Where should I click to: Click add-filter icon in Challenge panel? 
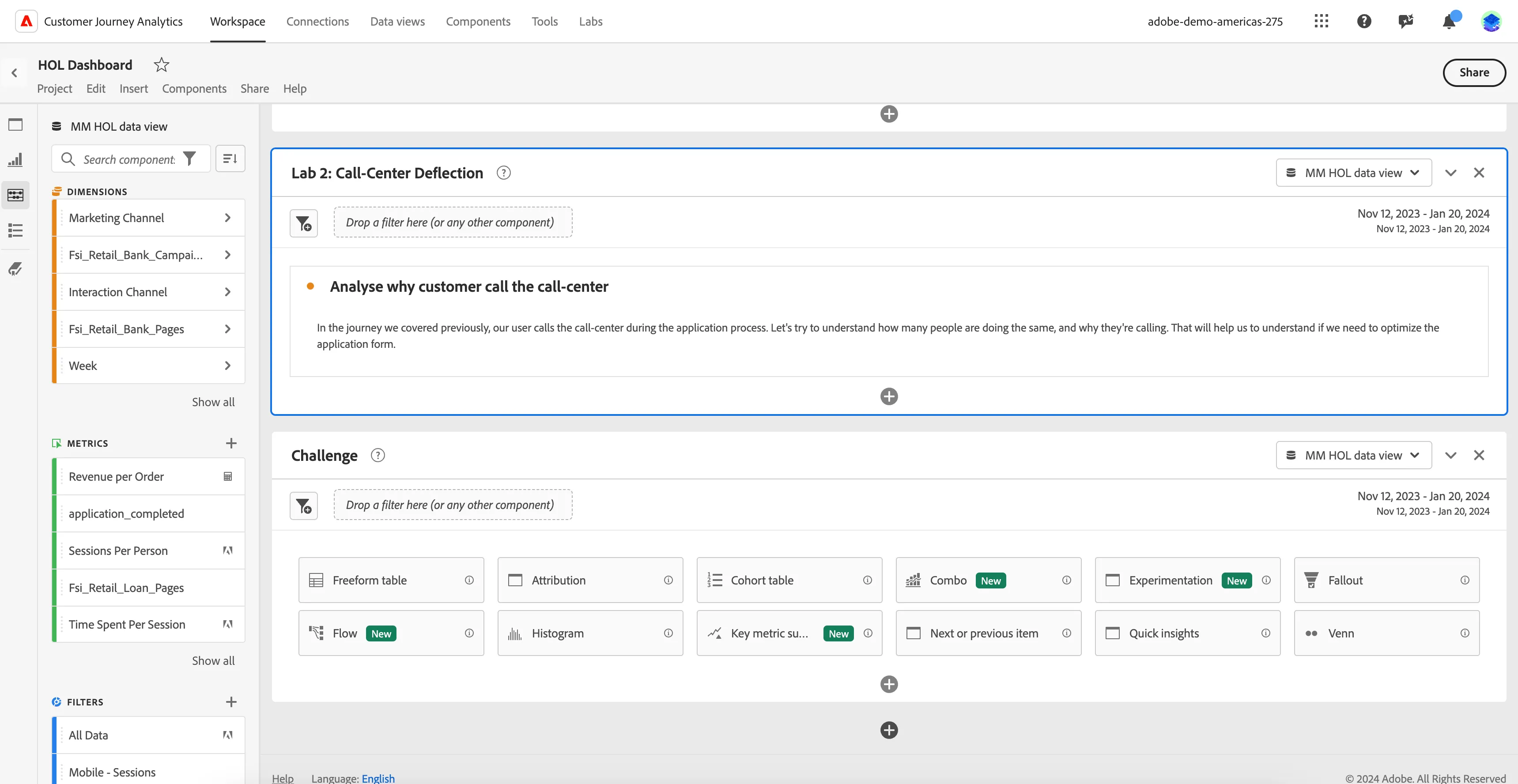click(303, 505)
